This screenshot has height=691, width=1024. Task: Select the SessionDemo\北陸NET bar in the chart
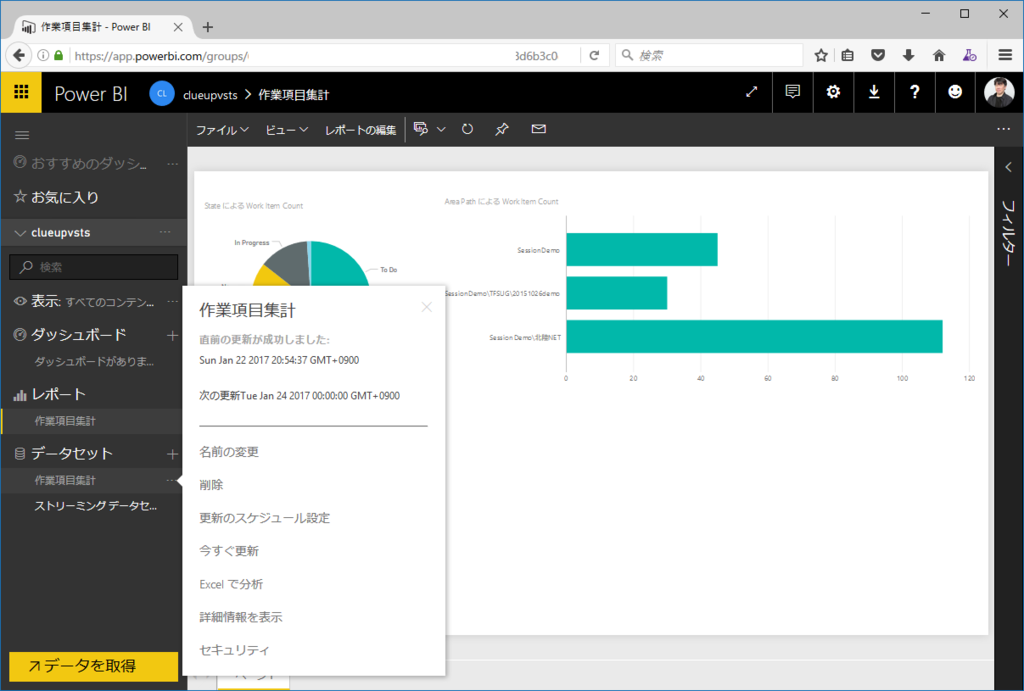[x=754, y=336]
